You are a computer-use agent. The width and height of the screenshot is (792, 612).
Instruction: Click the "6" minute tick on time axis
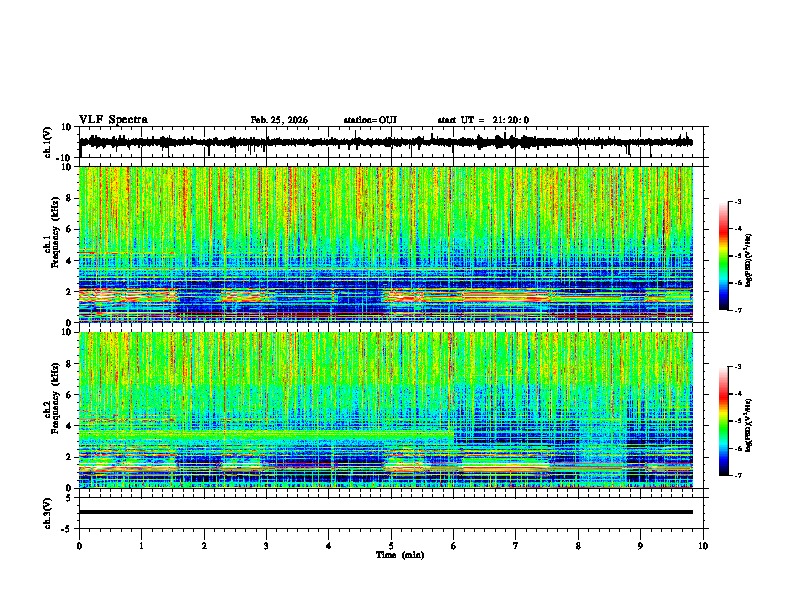coord(453,546)
